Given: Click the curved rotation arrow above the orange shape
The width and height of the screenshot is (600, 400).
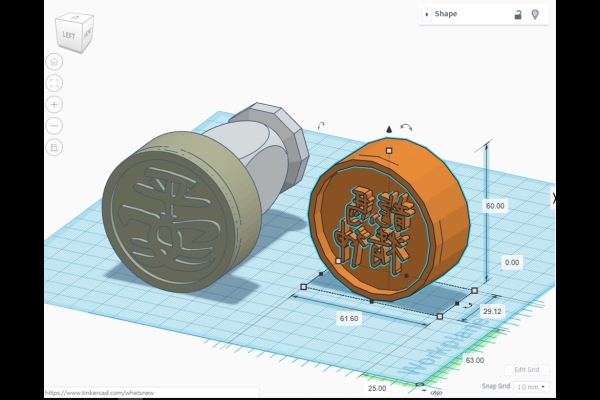Looking at the screenshot, I should tap(406, 127).
